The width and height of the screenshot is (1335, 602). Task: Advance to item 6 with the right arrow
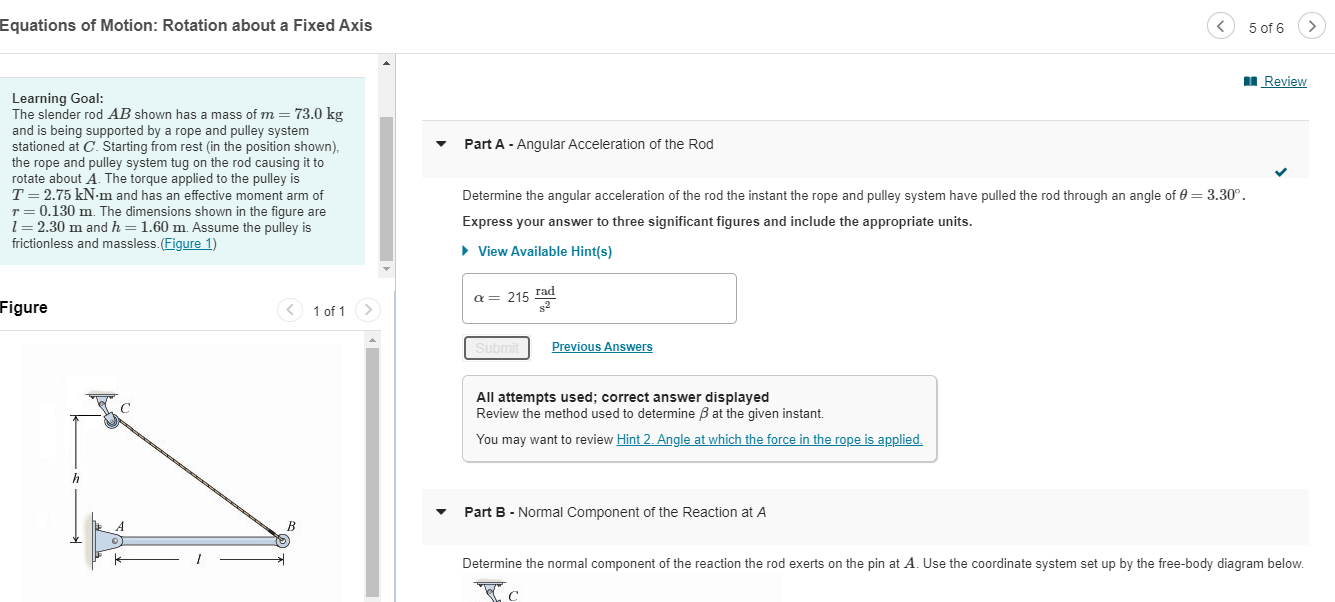tap(1311, 25)
